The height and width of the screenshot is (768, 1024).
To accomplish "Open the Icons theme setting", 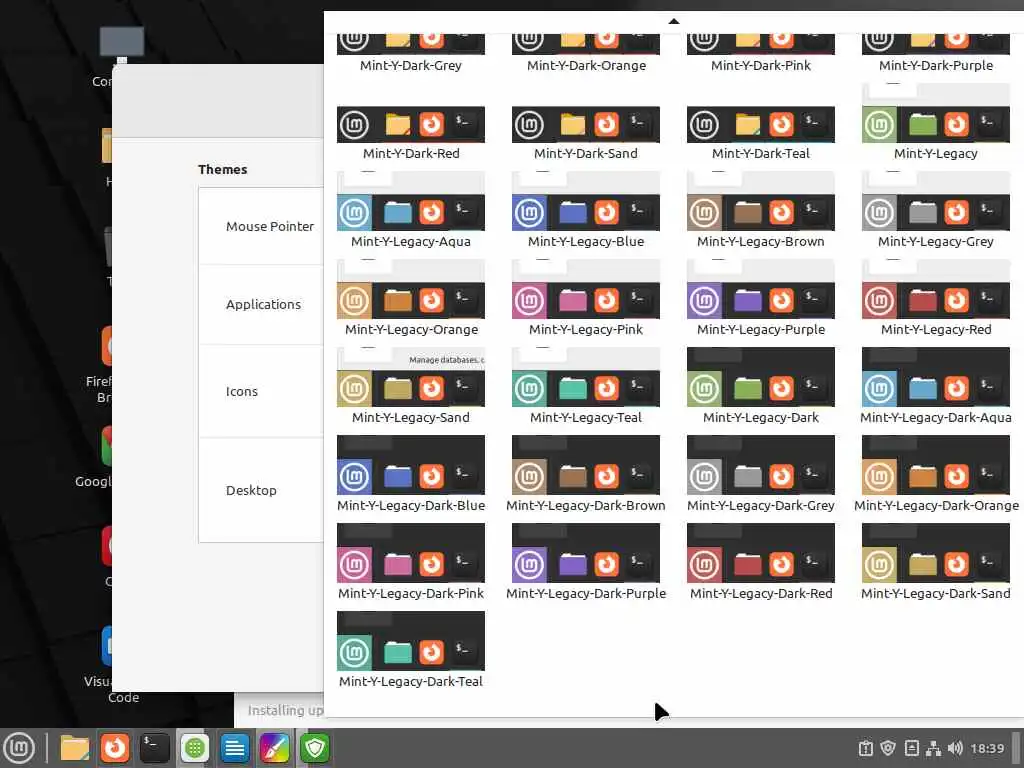I will 261,392.
